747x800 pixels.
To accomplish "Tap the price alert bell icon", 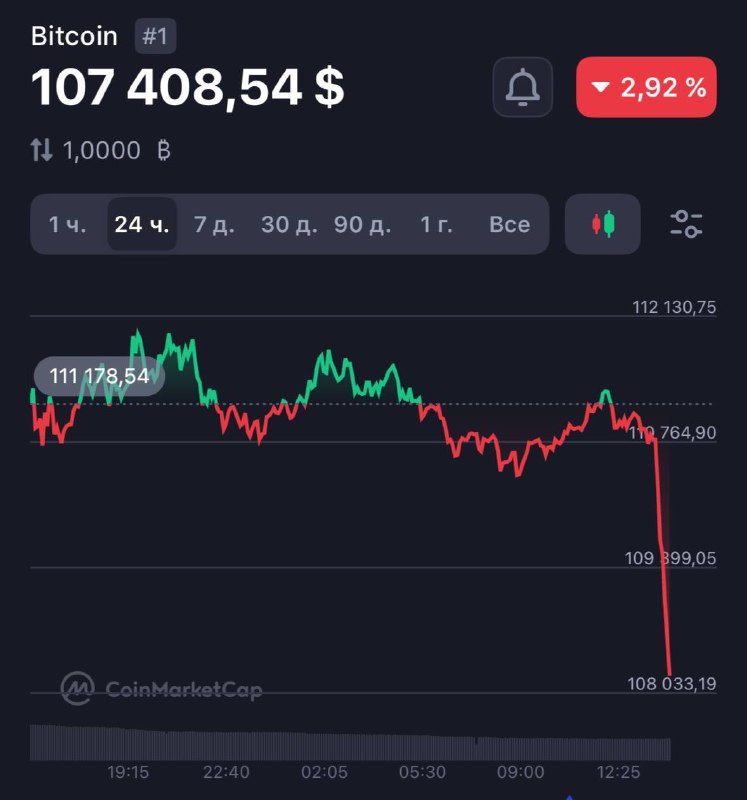I will [522, 87].
